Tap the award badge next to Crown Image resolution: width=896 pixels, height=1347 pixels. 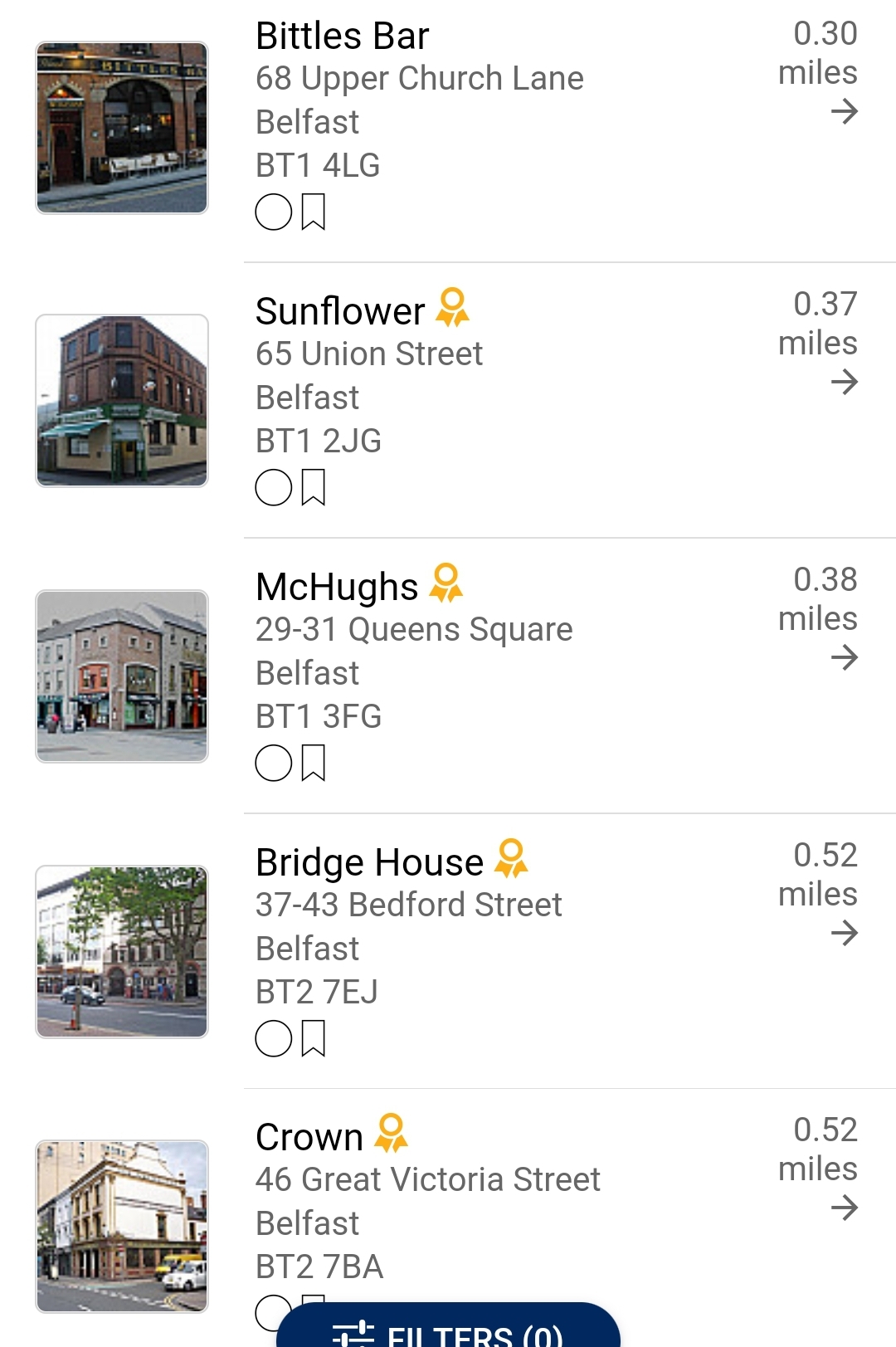pos(391,1133)
